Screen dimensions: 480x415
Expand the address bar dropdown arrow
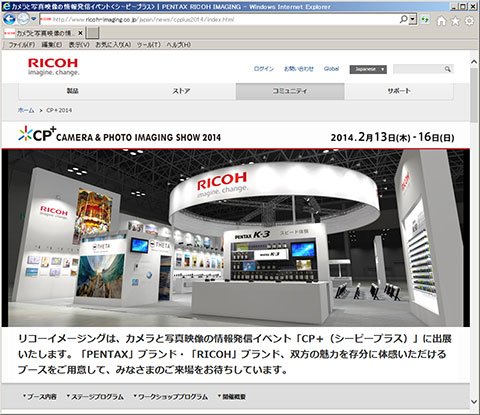[413, 19]
